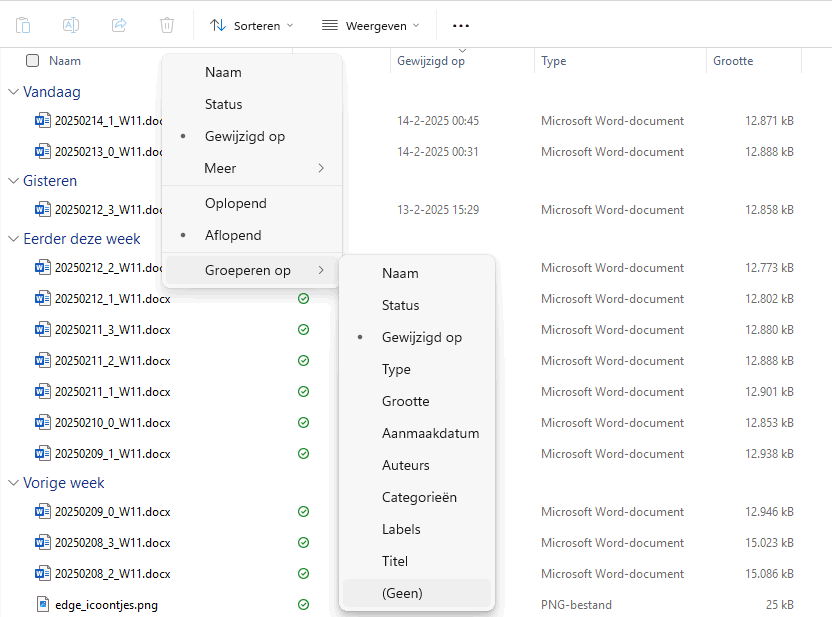Click the Grootte column header

click(x=733, y=61)
